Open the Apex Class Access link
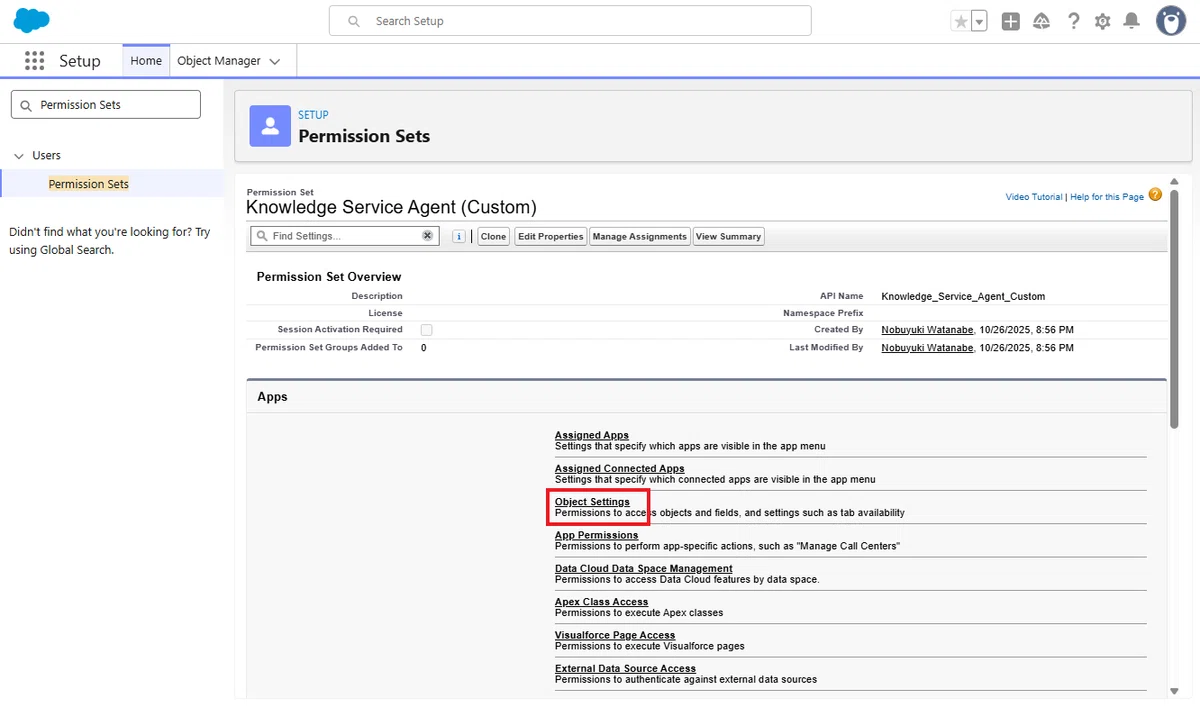The width and height of the screenshot is (1200, 706). click(602, 602)
